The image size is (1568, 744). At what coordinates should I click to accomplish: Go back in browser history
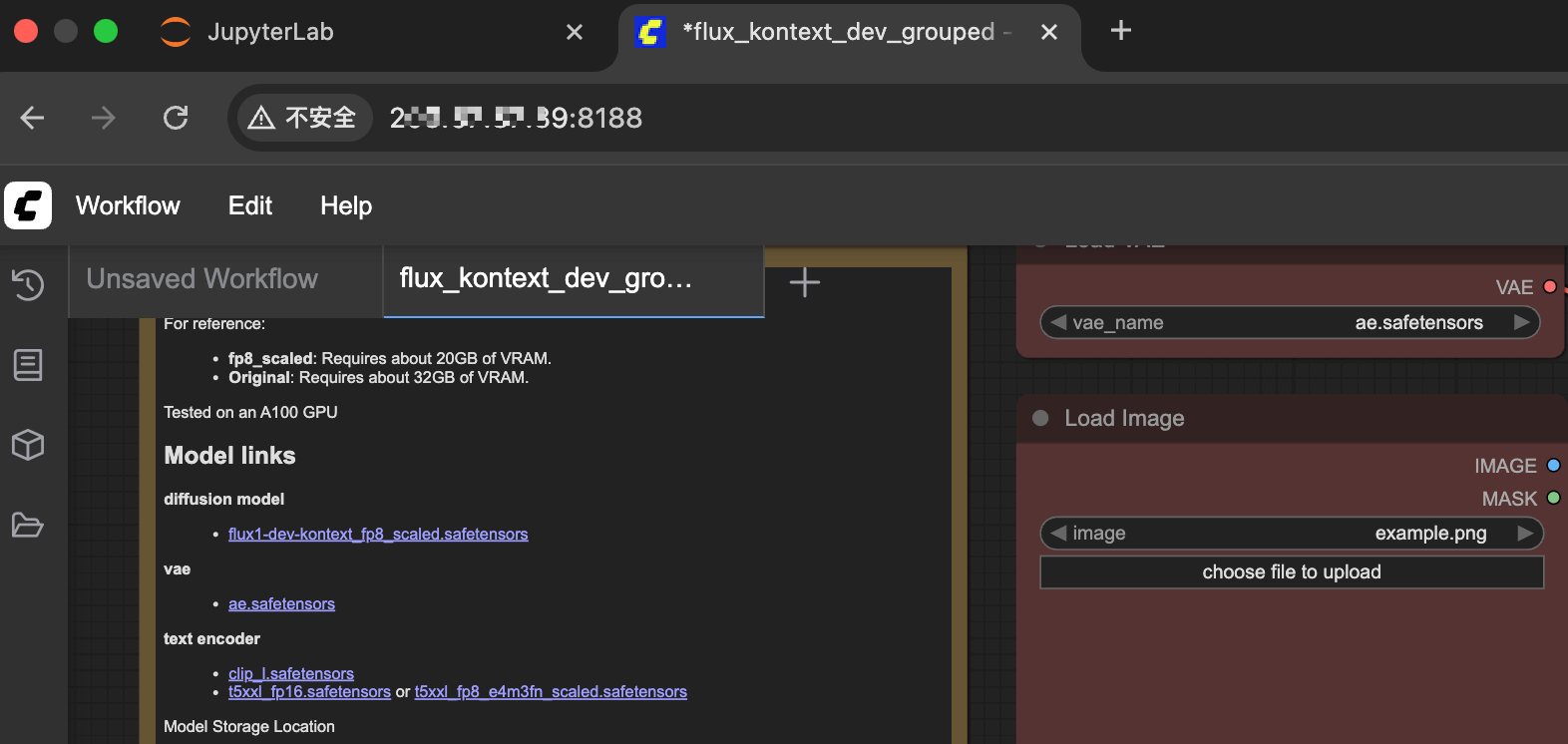32,118
